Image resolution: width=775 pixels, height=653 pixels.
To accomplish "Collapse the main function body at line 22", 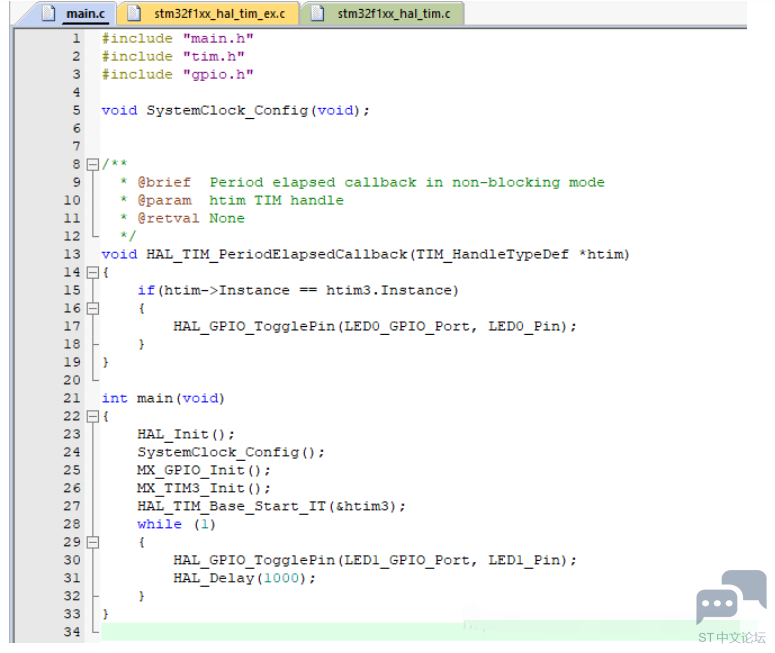I will tap(92, 416).
